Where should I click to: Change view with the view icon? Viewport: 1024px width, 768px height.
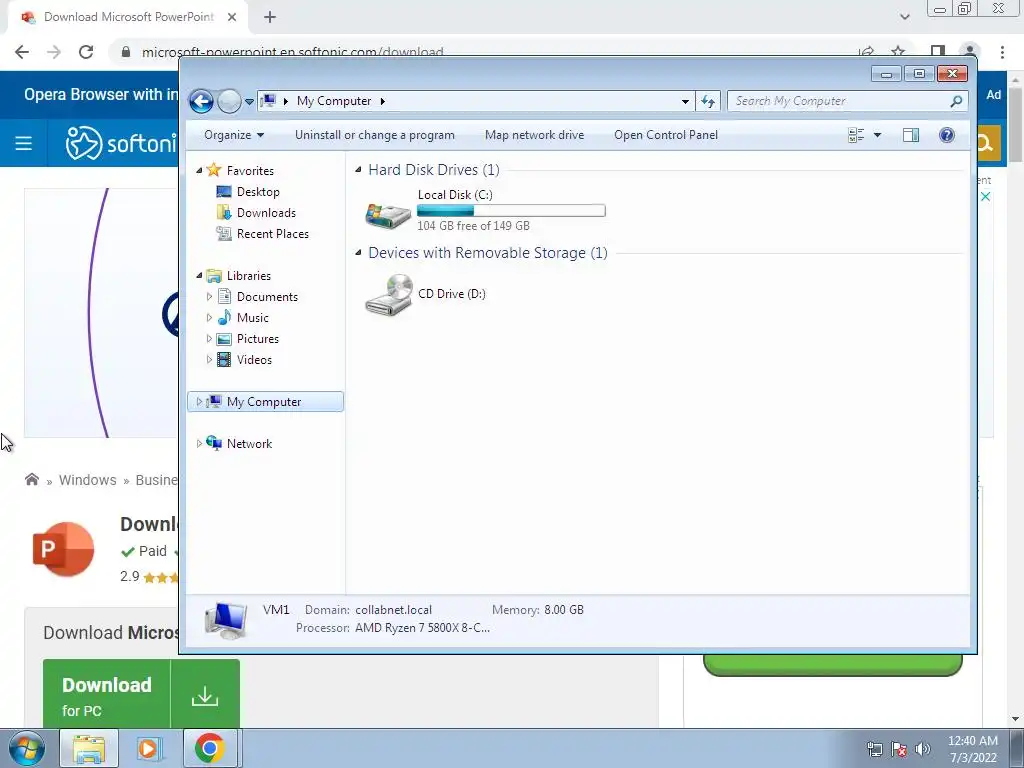(856, 135)
